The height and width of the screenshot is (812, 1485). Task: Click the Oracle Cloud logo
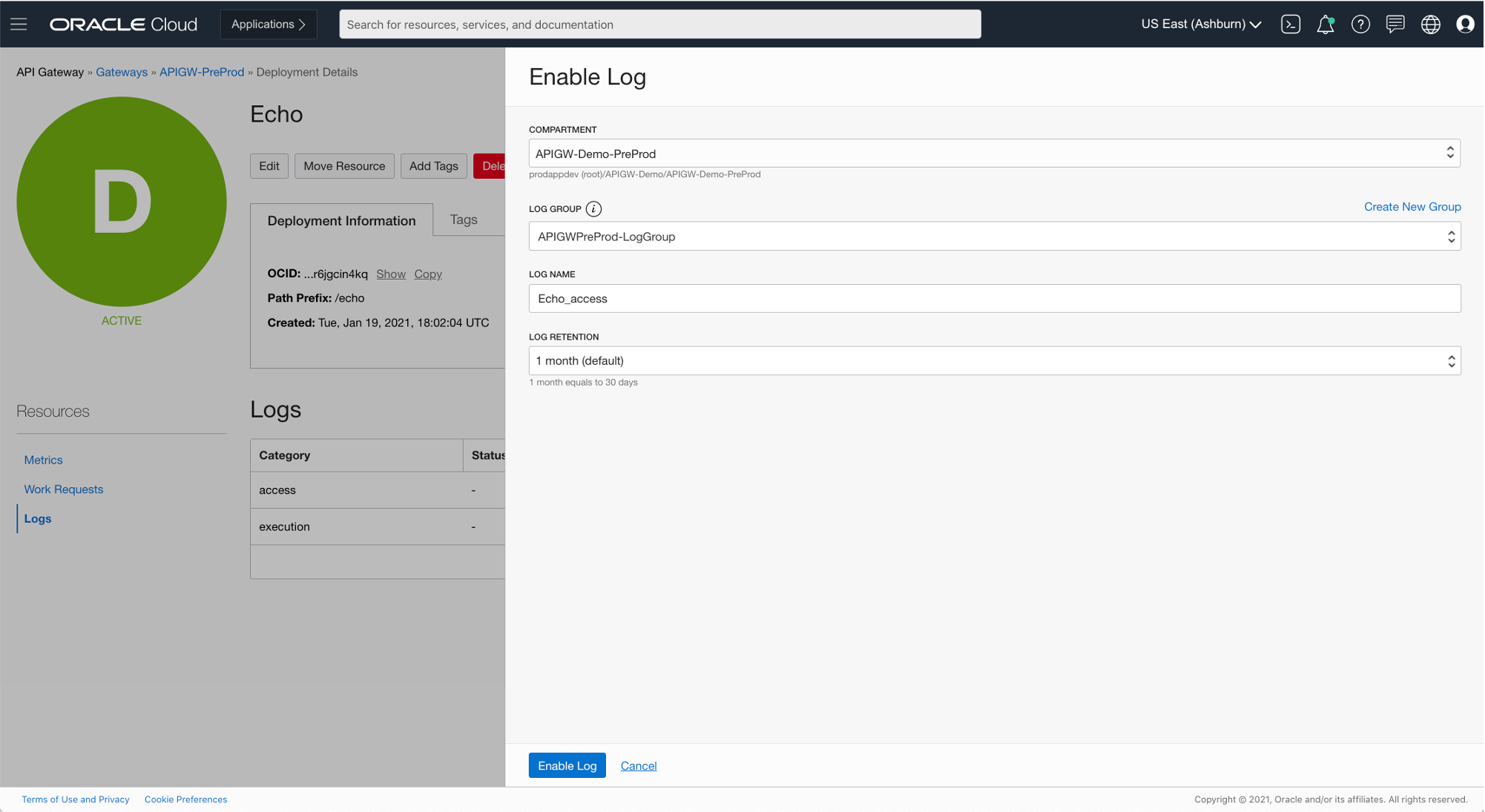[x=122, y=24]
